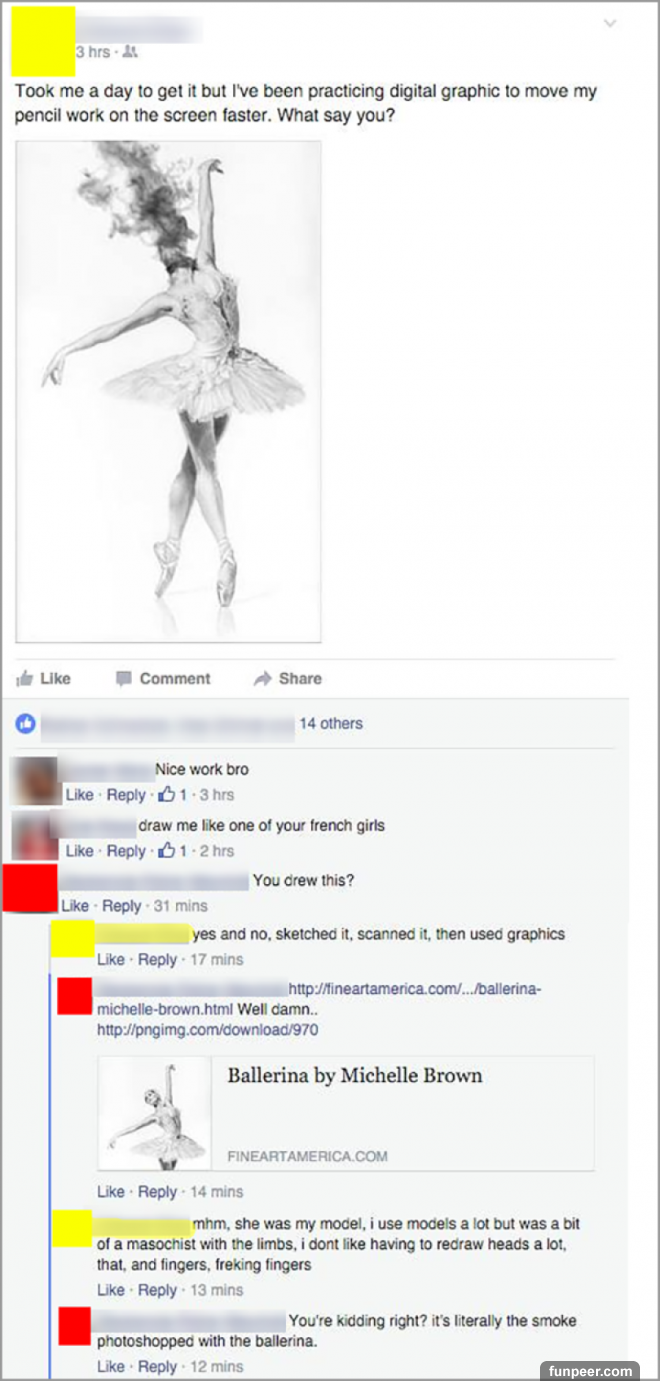Viewport: 660px width, 1381px height.
Task: Reply to the "she was my model" comment
Action: pos(158,1290)
